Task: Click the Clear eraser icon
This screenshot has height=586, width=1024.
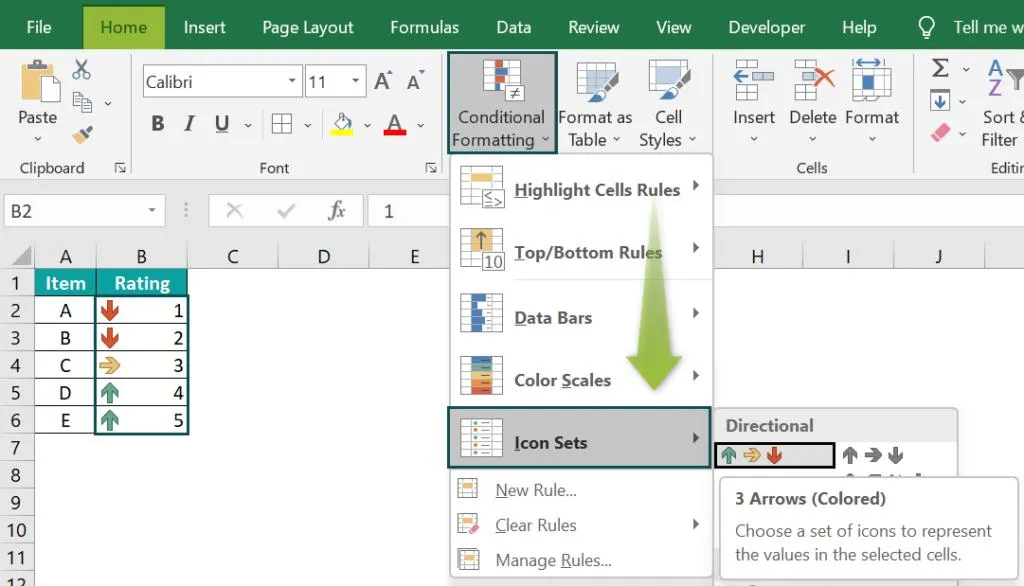Action: (x=940, y=133)
